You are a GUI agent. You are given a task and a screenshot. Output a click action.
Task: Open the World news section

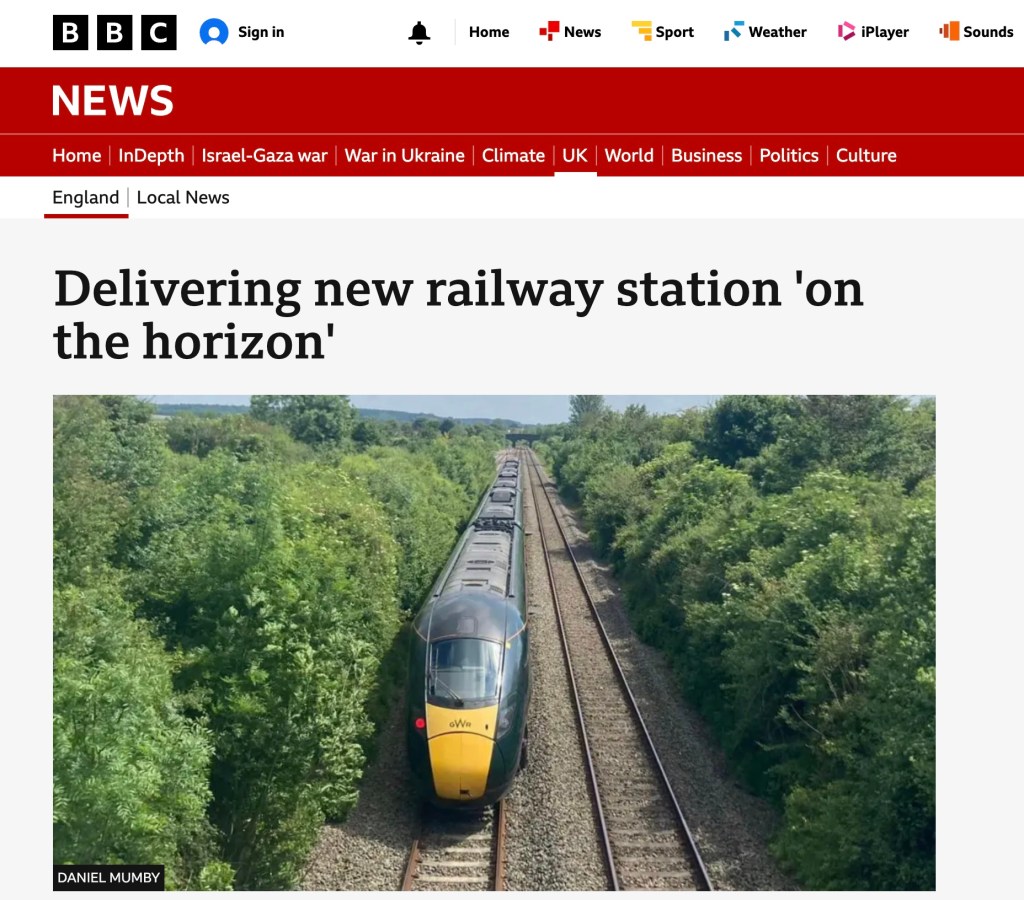(x=629, y=155)
